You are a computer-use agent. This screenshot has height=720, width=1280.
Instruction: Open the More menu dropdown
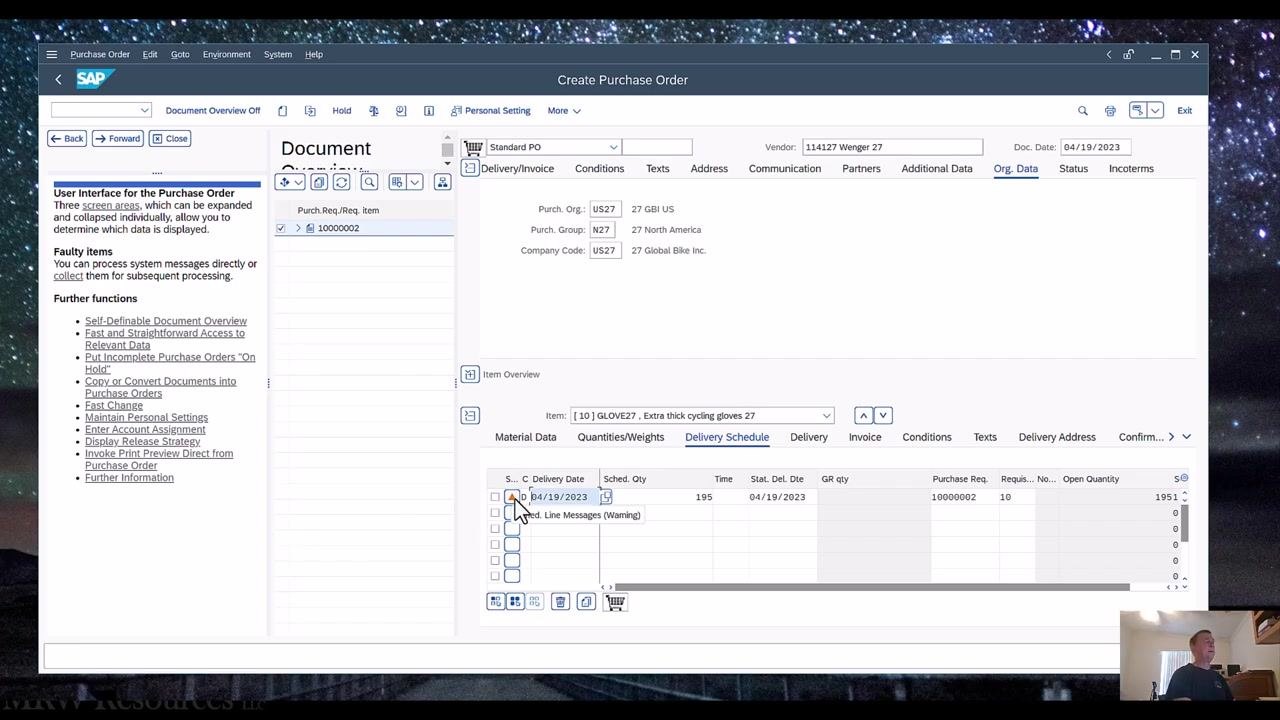click(x=564, y=111)
